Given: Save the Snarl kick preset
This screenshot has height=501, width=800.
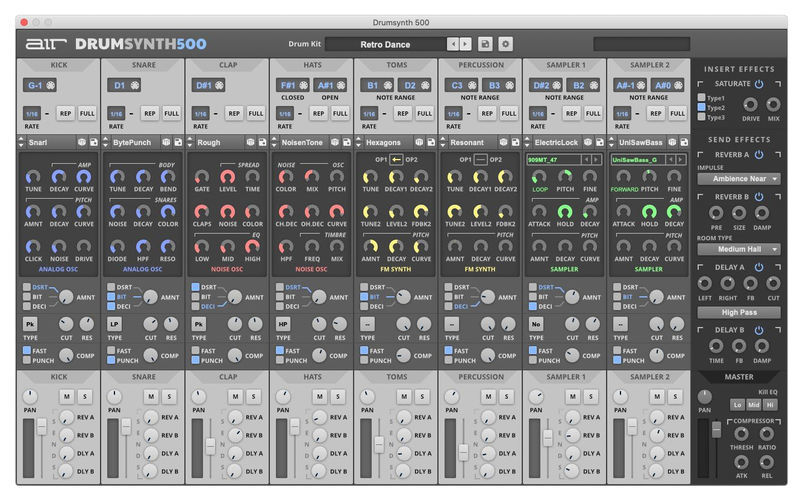Looking at the screenshot, I should (93, 142).
